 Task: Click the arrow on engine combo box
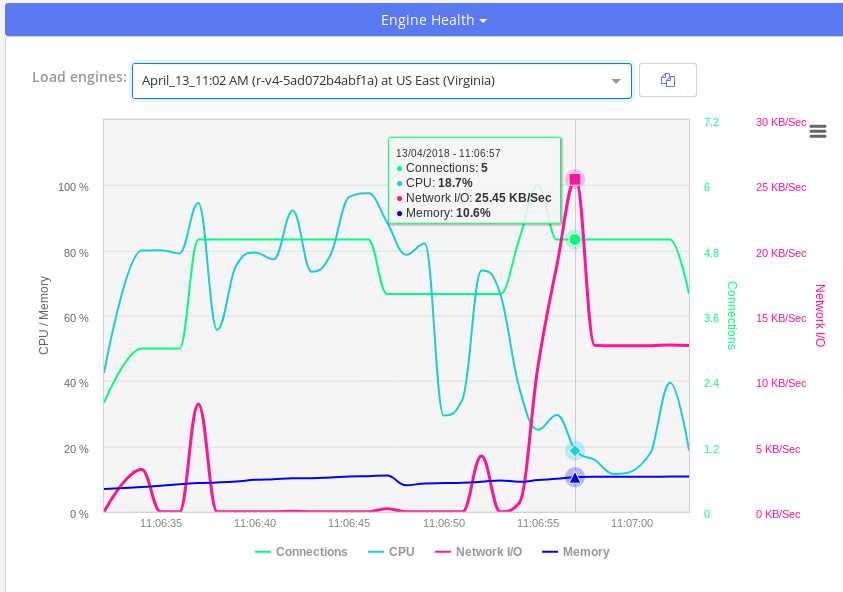point(616,81)
